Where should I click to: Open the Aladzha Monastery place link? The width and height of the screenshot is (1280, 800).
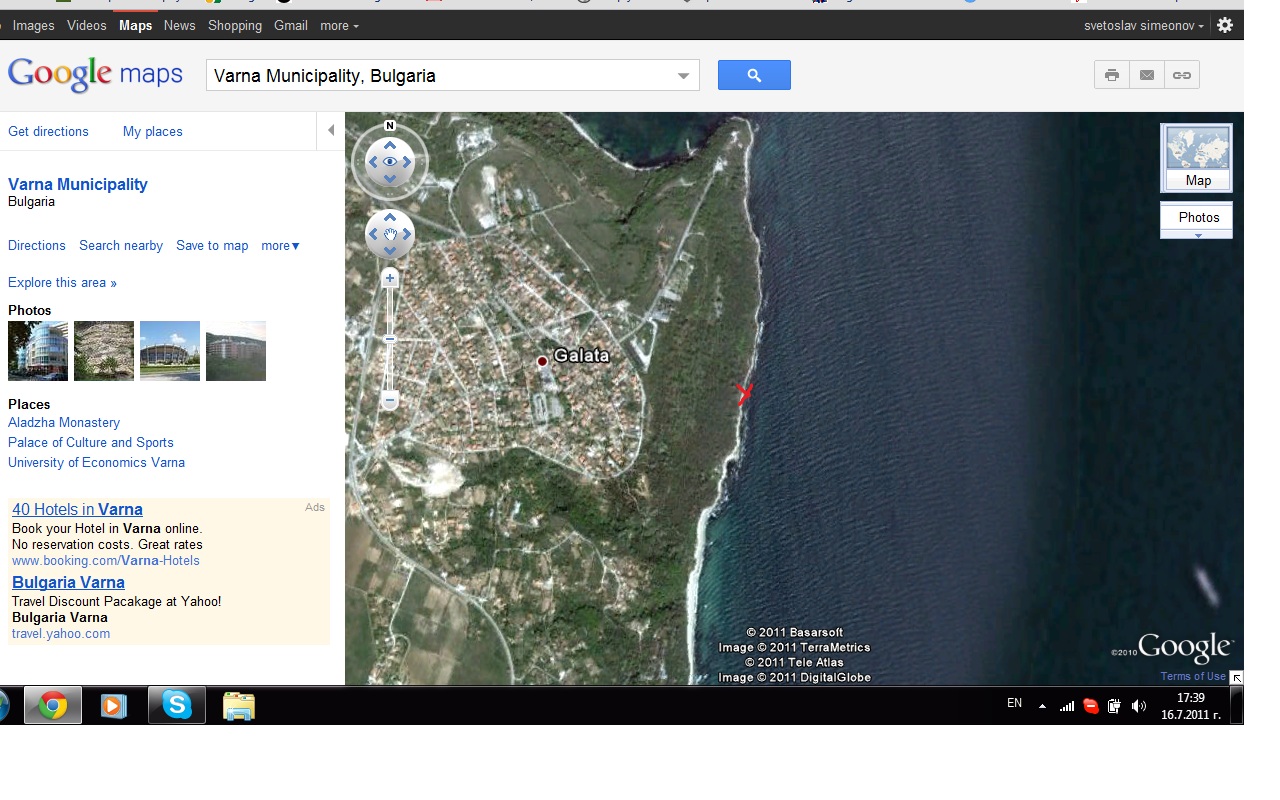click(x=64, y=423)
